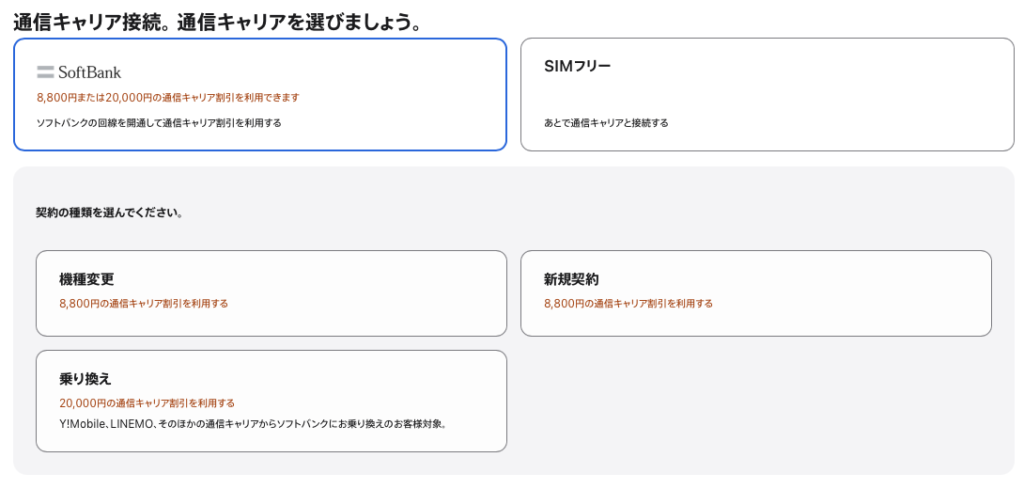The image size is (1024, 489).
Task: Click あとで通信キャリアと接続する text
Action: click(606, 123)
